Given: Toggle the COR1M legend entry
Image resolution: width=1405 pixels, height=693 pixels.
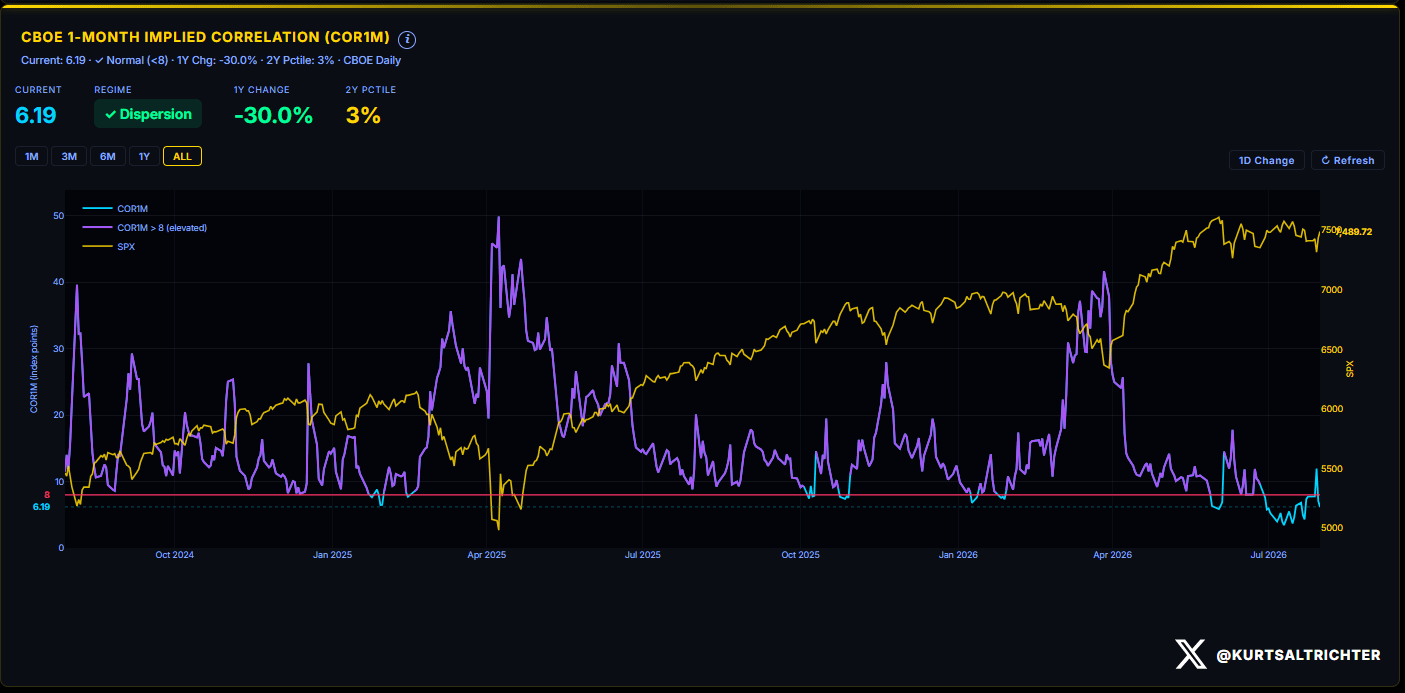Looking at the screenshot, I should pos(132,209).
